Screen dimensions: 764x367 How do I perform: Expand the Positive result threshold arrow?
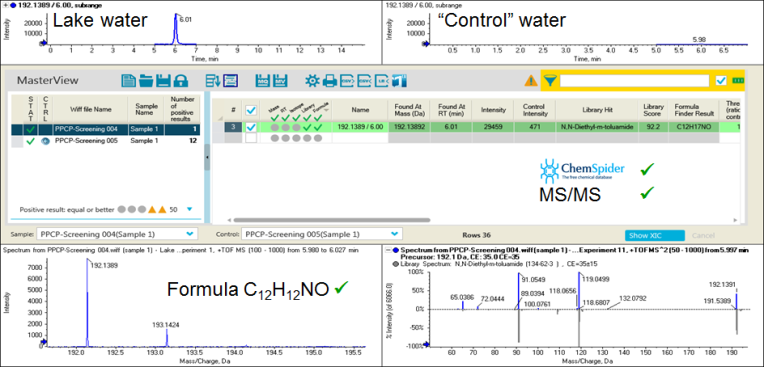pos(190,209)
